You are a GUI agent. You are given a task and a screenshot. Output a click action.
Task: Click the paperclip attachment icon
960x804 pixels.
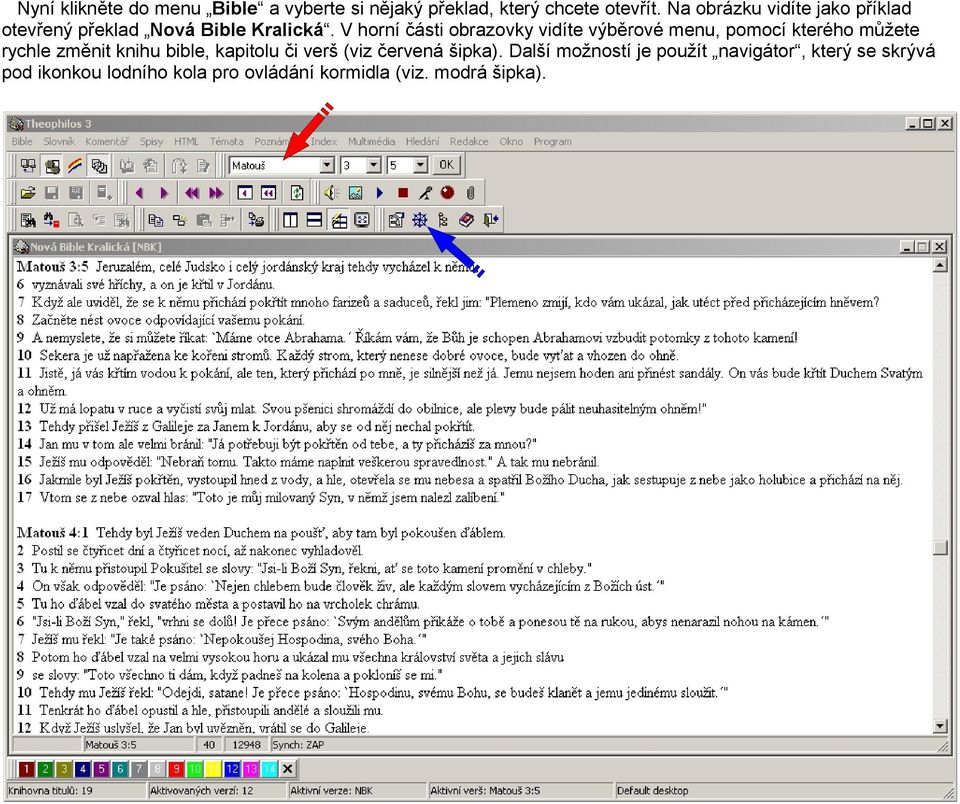click(x=470, y=193)
